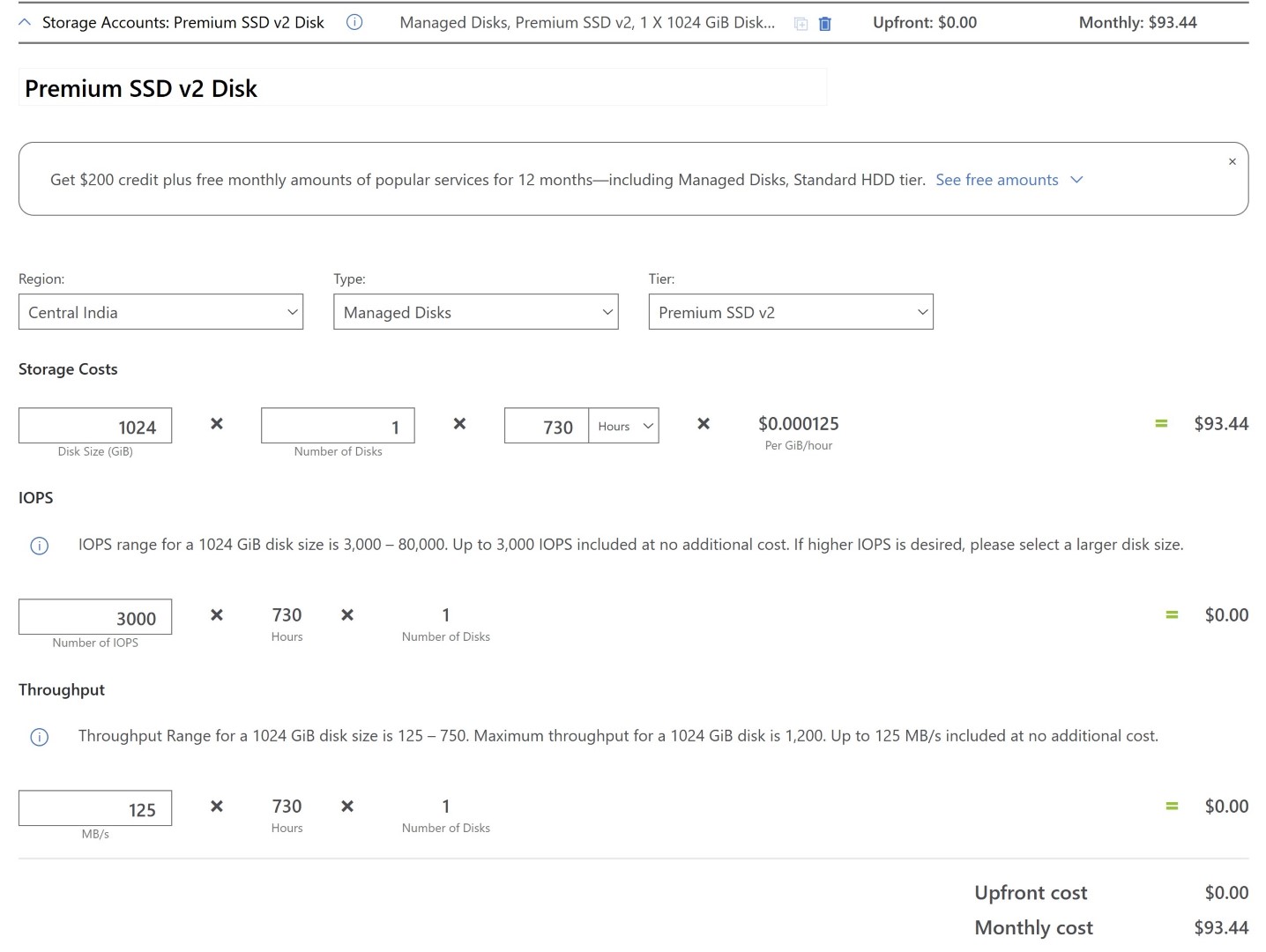Click the Managed Disks, Premium SSD v2 summary text

tap(587, 23)
